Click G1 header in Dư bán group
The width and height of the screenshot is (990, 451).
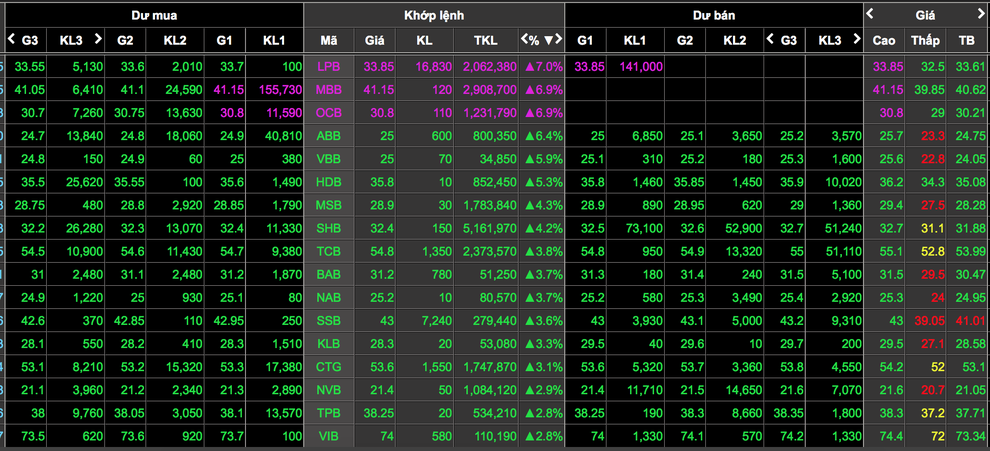[585, 40]
